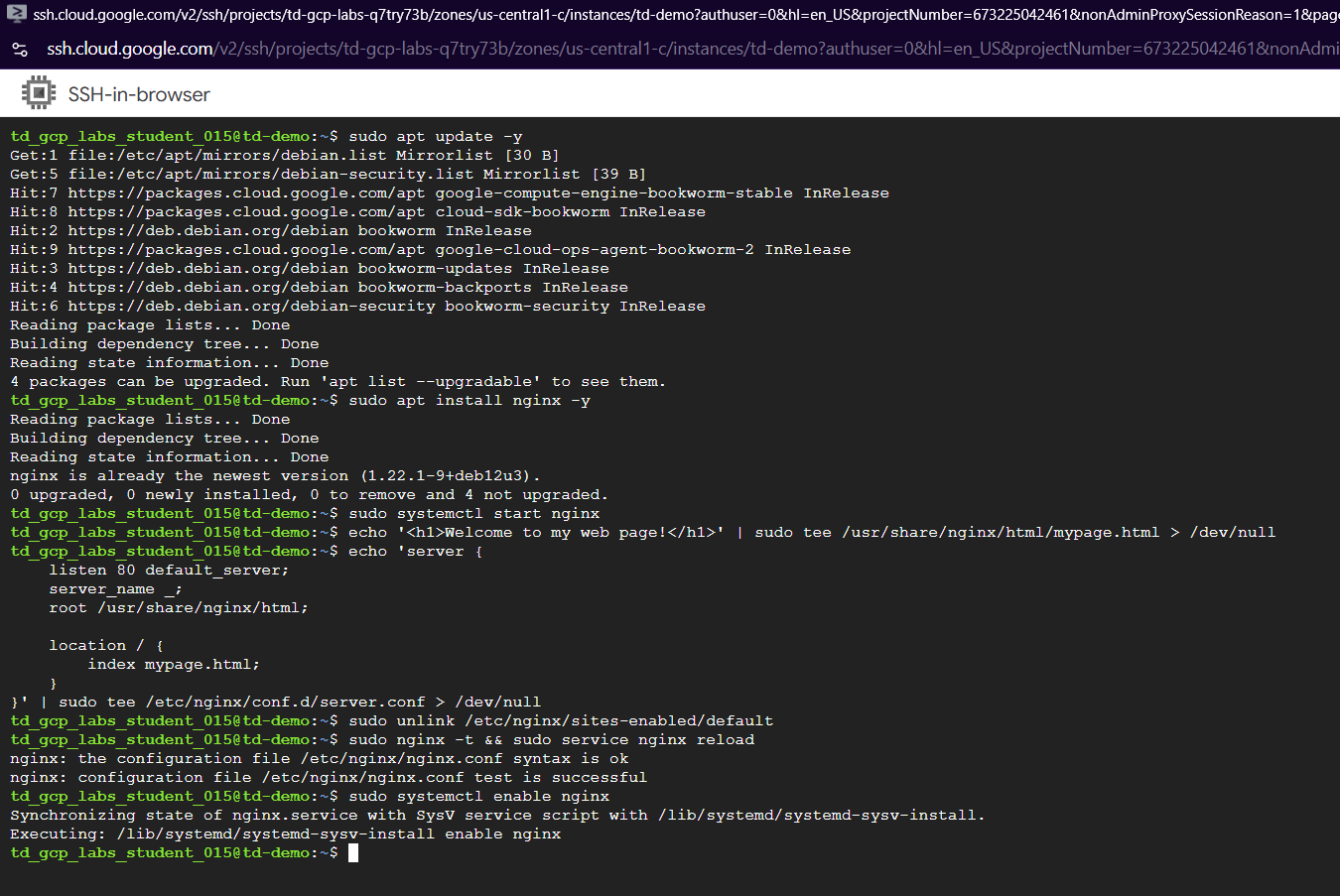The width and height of the screenshot is (1340, 896).
Task: Click the 'sudo systemctl start nginx' command
Action: click(x=473, y=514)
